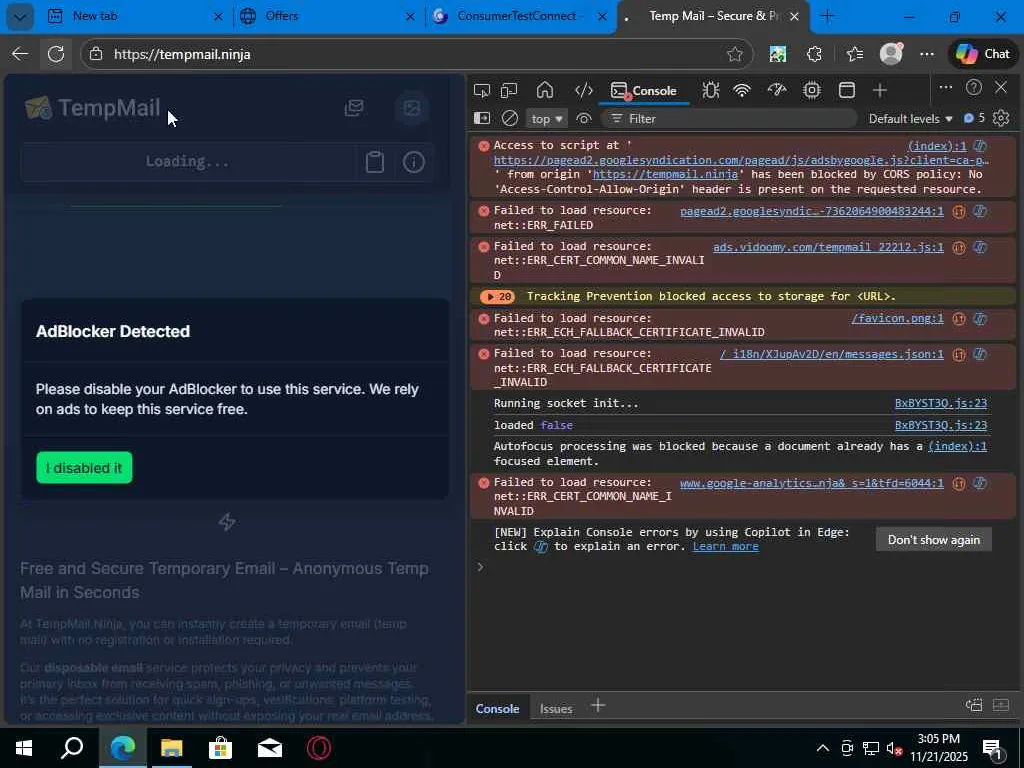Open File Explorer from the taskbar
1024x768 pixels.
pyautogui.click(x=171, y=748)
